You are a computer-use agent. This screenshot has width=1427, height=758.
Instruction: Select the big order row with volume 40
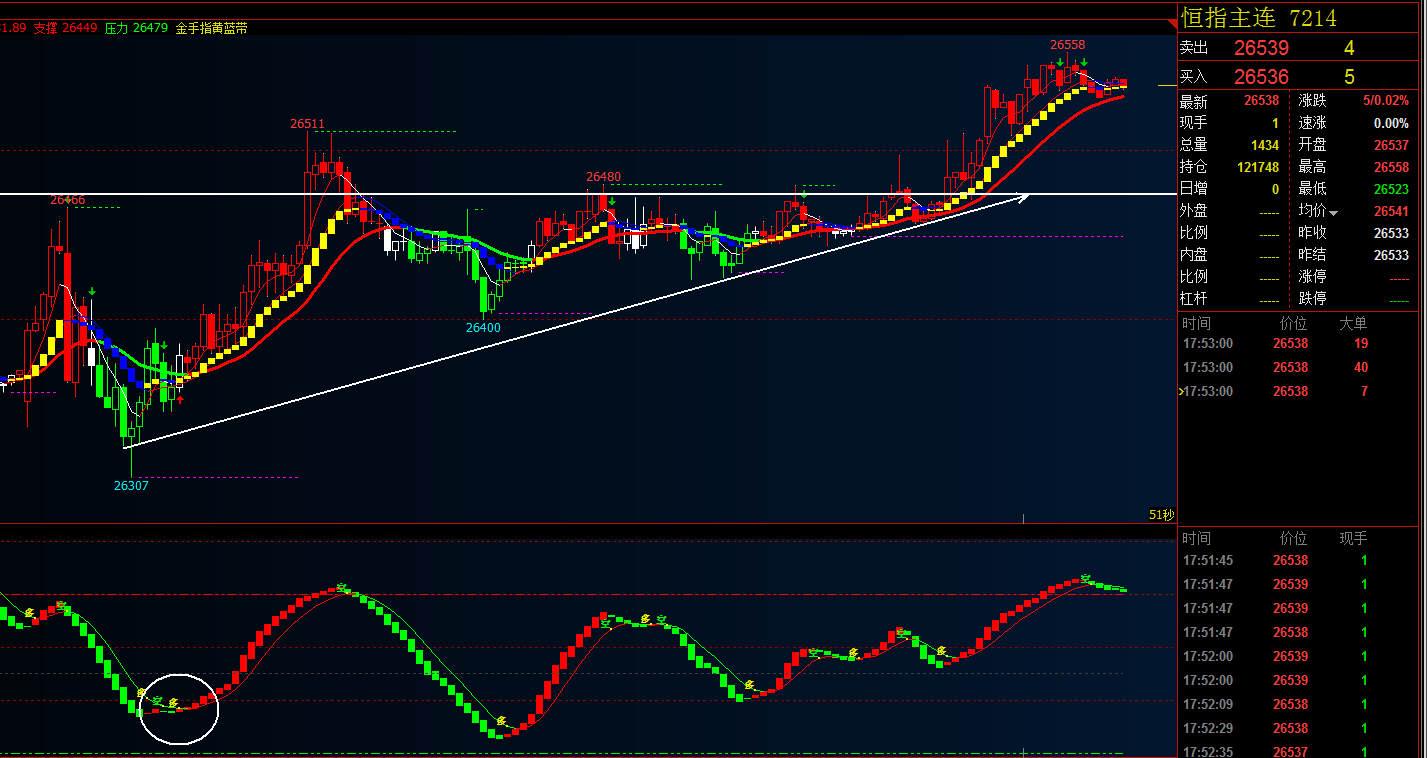pyautogui.click(x=1298, y=367)
